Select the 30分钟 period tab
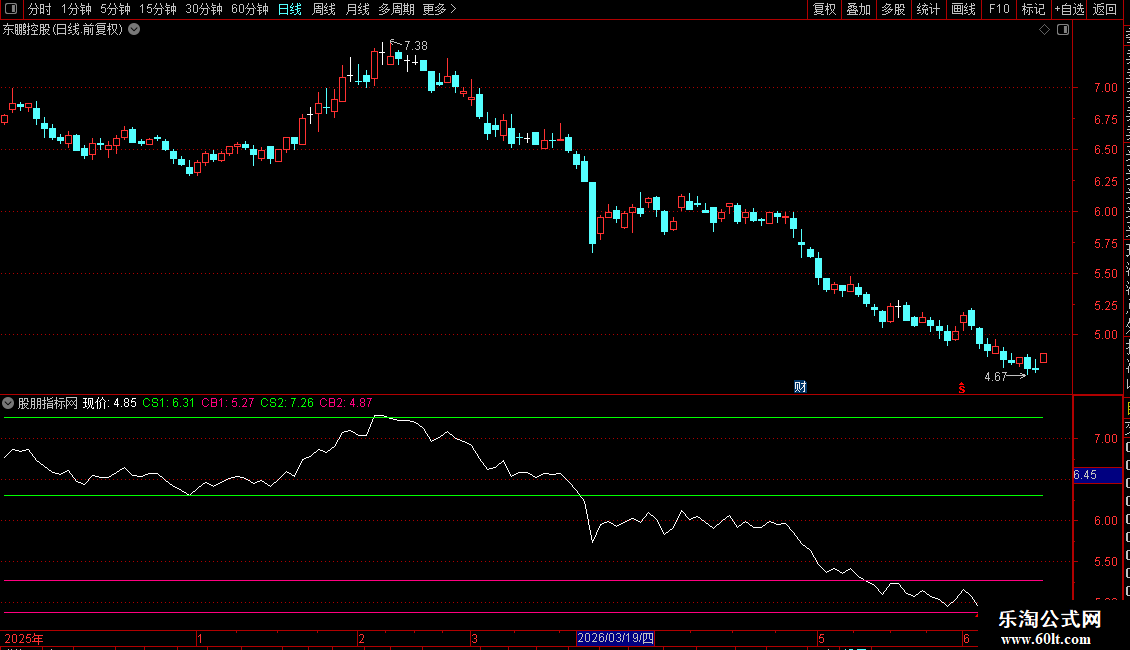Image resolution: width=1130 pixels, height=650 pixels. point(203,9)
